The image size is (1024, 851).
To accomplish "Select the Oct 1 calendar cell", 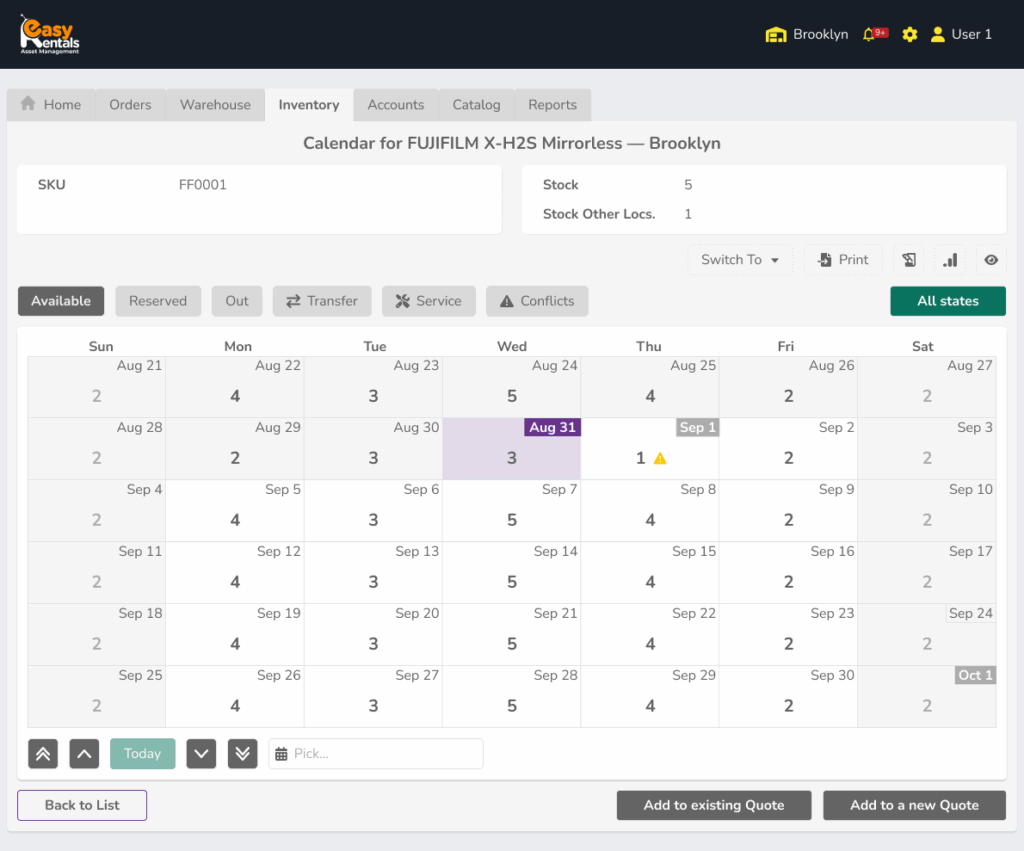I will pos(927,696).
